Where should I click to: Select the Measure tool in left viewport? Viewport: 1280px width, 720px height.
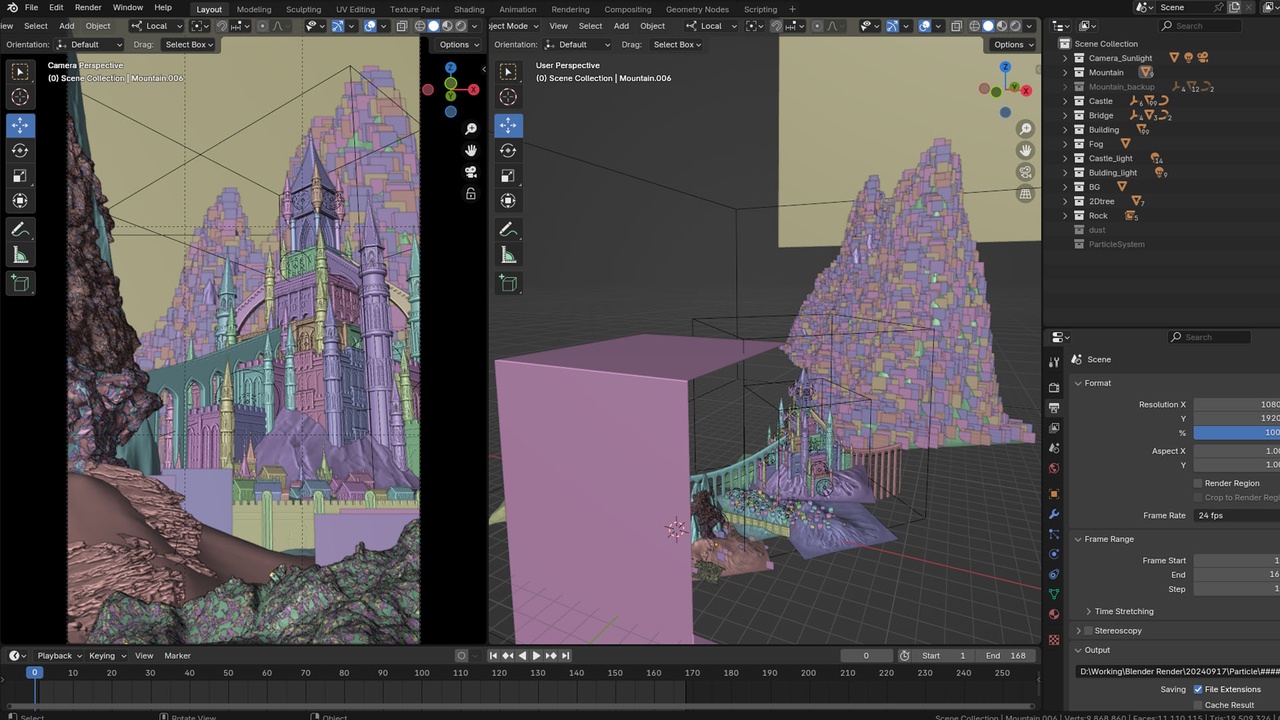pyautogui.click(x=20, y=255)
